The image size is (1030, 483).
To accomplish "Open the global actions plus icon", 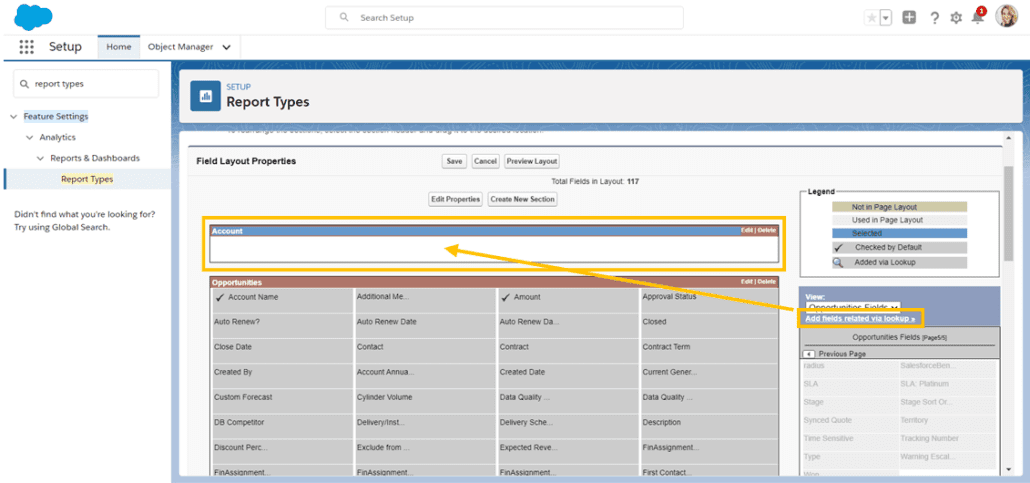I will click(x=909, y=18).
